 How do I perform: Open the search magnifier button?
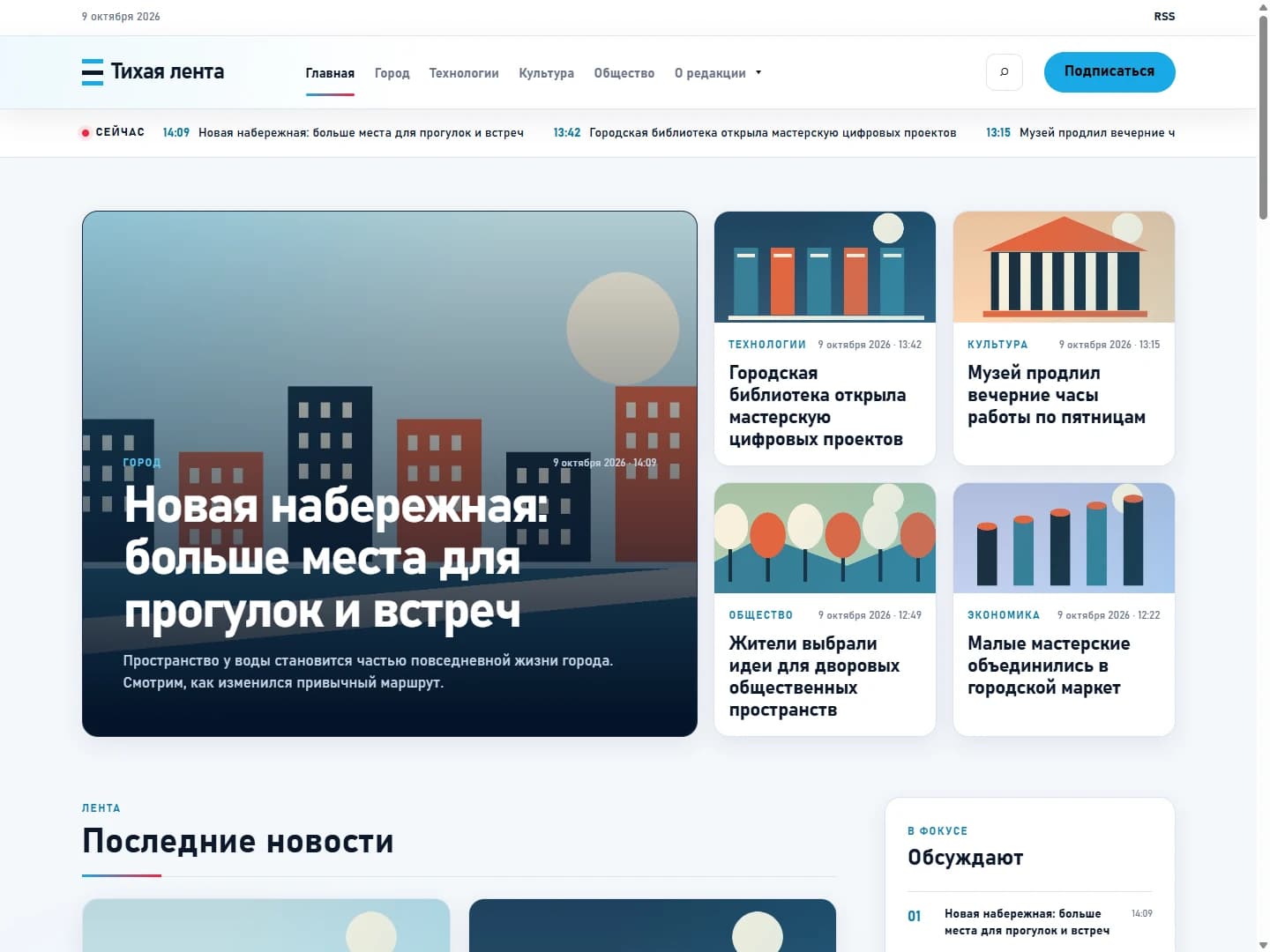pos(1004,72)
